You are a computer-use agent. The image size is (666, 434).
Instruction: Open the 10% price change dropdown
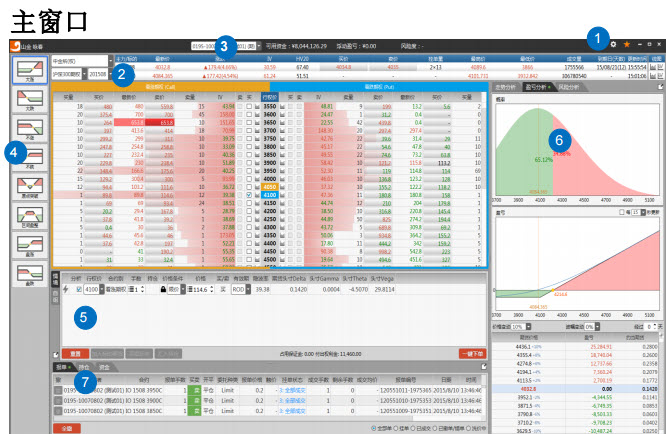528,327
